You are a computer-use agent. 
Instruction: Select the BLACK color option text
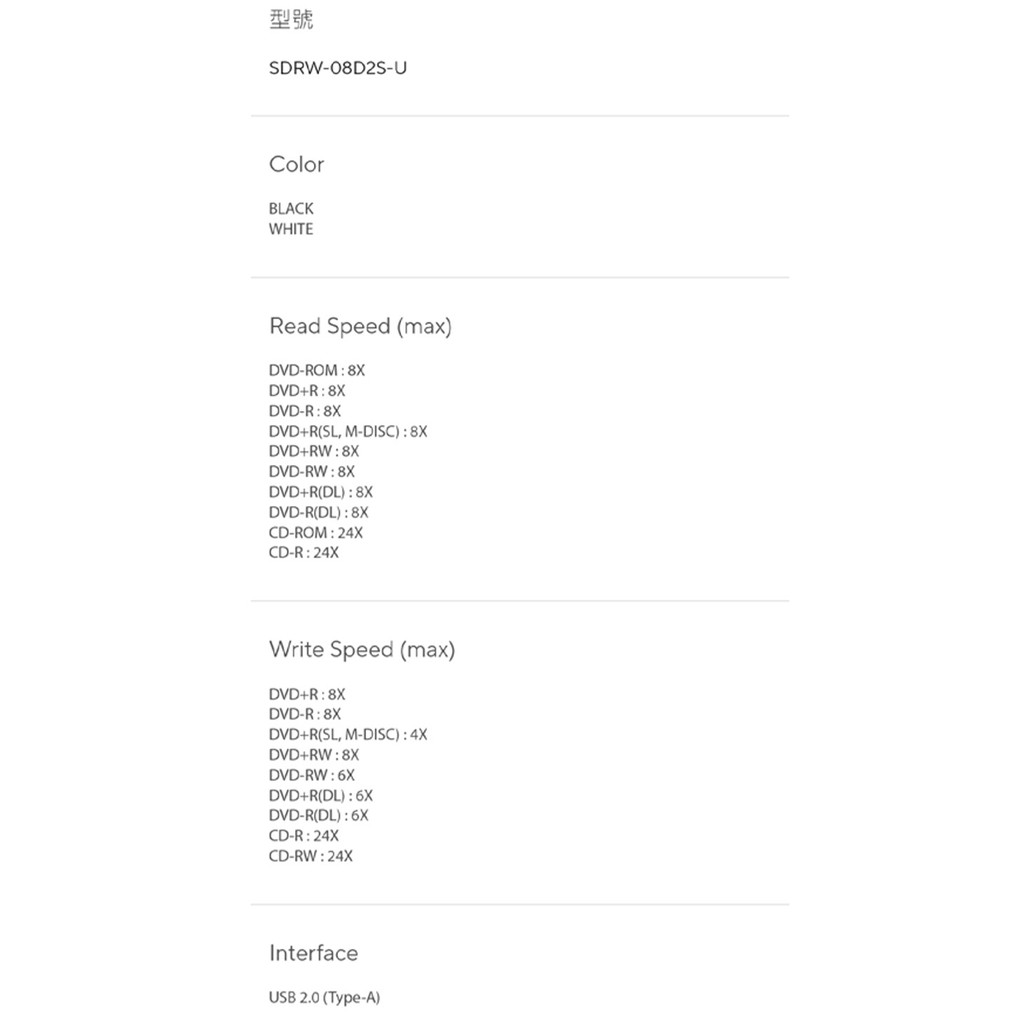pyautogui.click(x=291, y=209)
